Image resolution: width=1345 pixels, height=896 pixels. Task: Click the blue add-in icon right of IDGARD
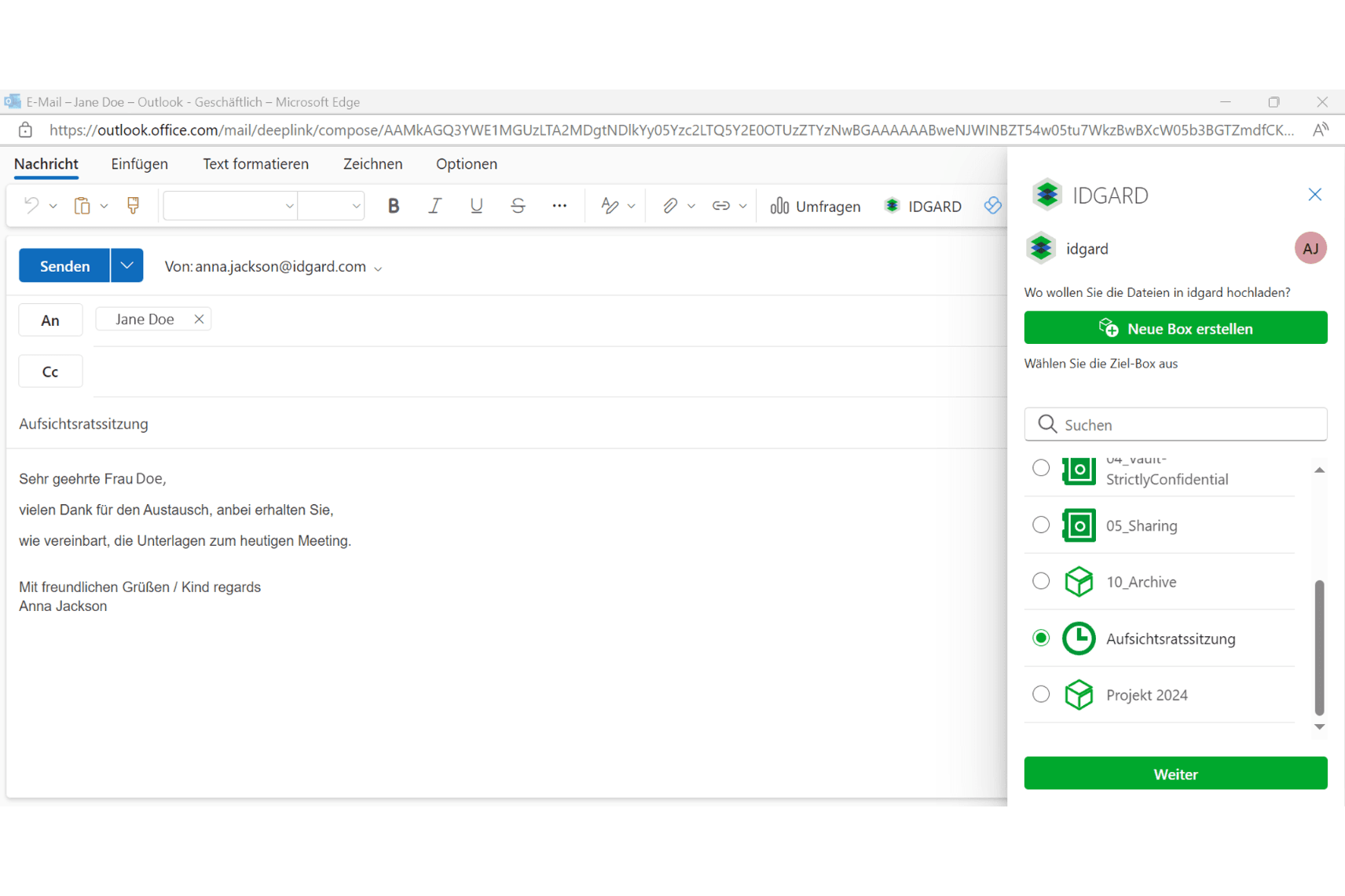click(993, 206)
